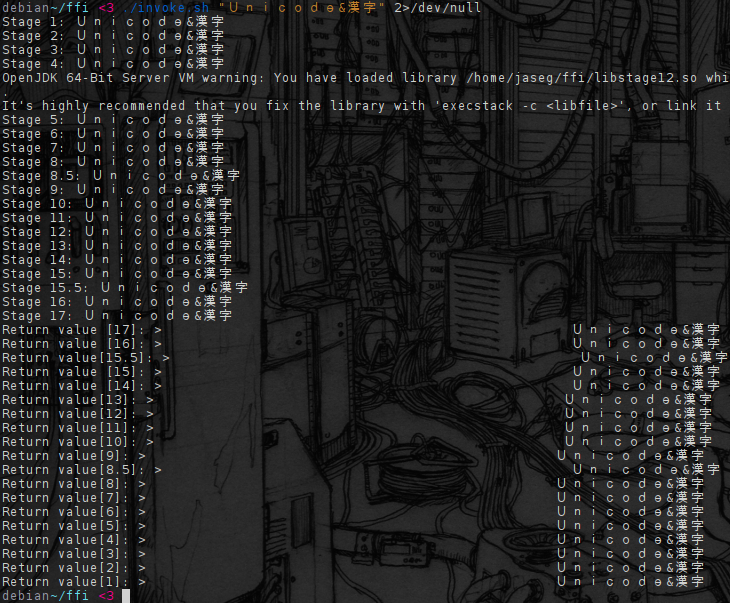Click the "Return value[6]:" label

coord(66,512)
